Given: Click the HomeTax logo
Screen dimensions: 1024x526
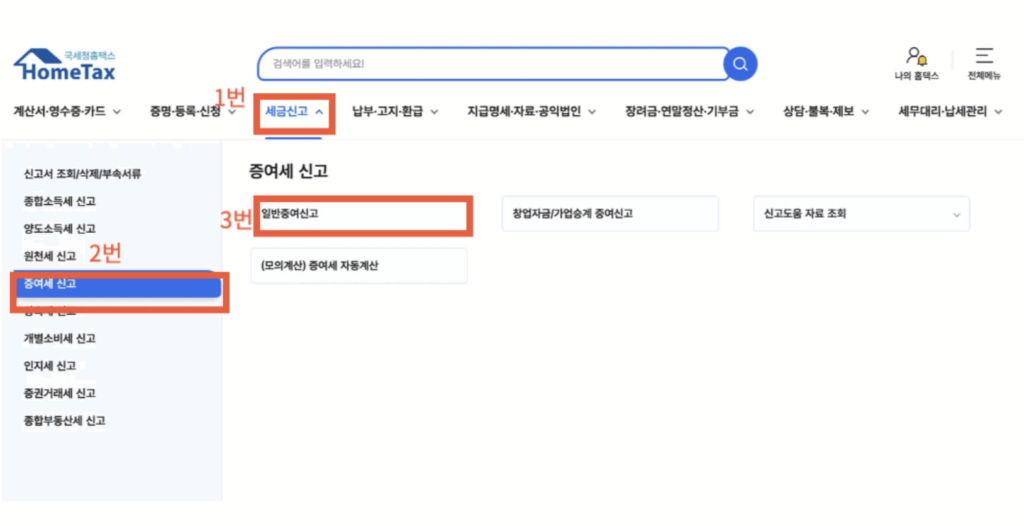Looking at the screenshot, I should (65, 66).
